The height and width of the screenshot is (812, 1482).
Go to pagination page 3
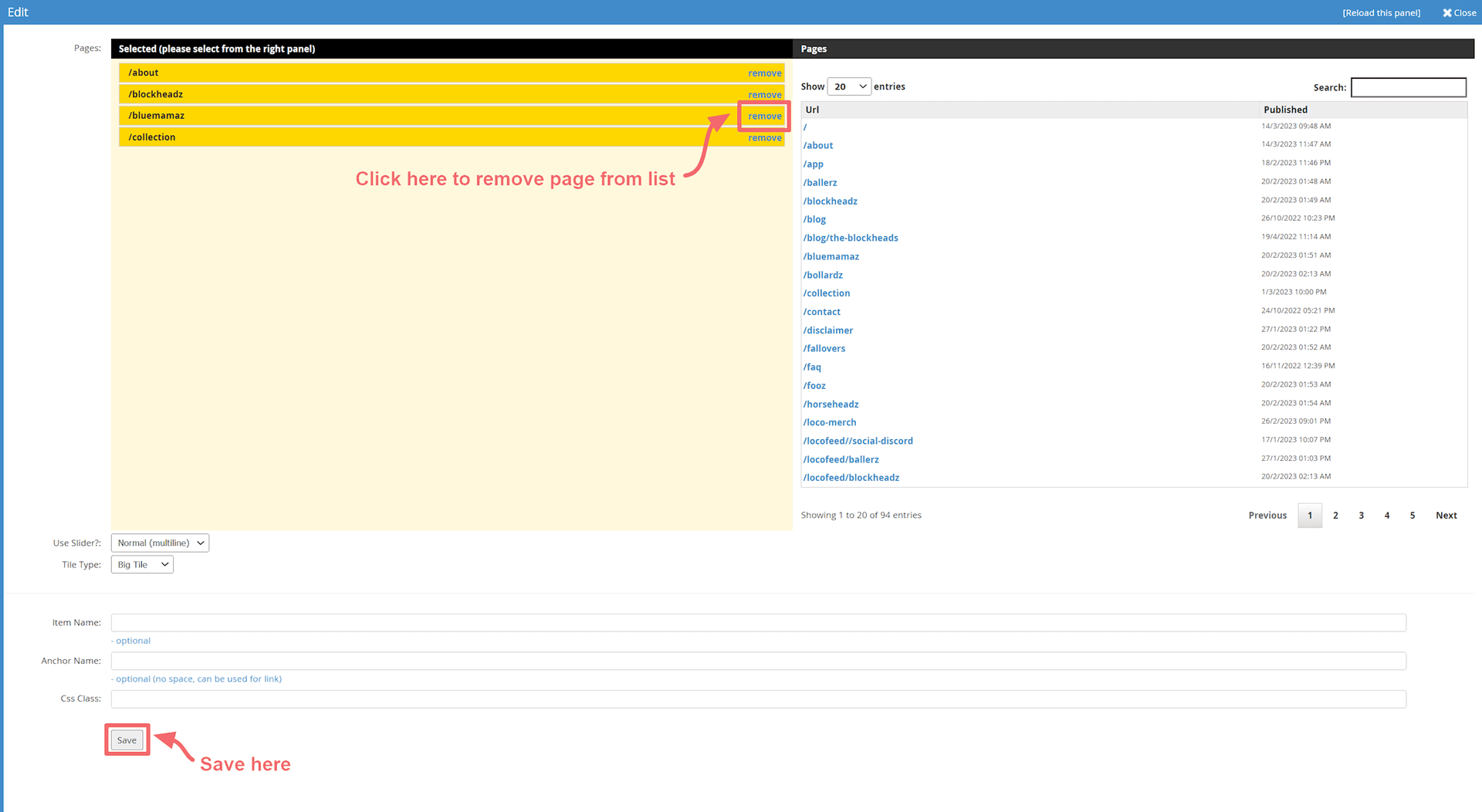pos(1362,516)
